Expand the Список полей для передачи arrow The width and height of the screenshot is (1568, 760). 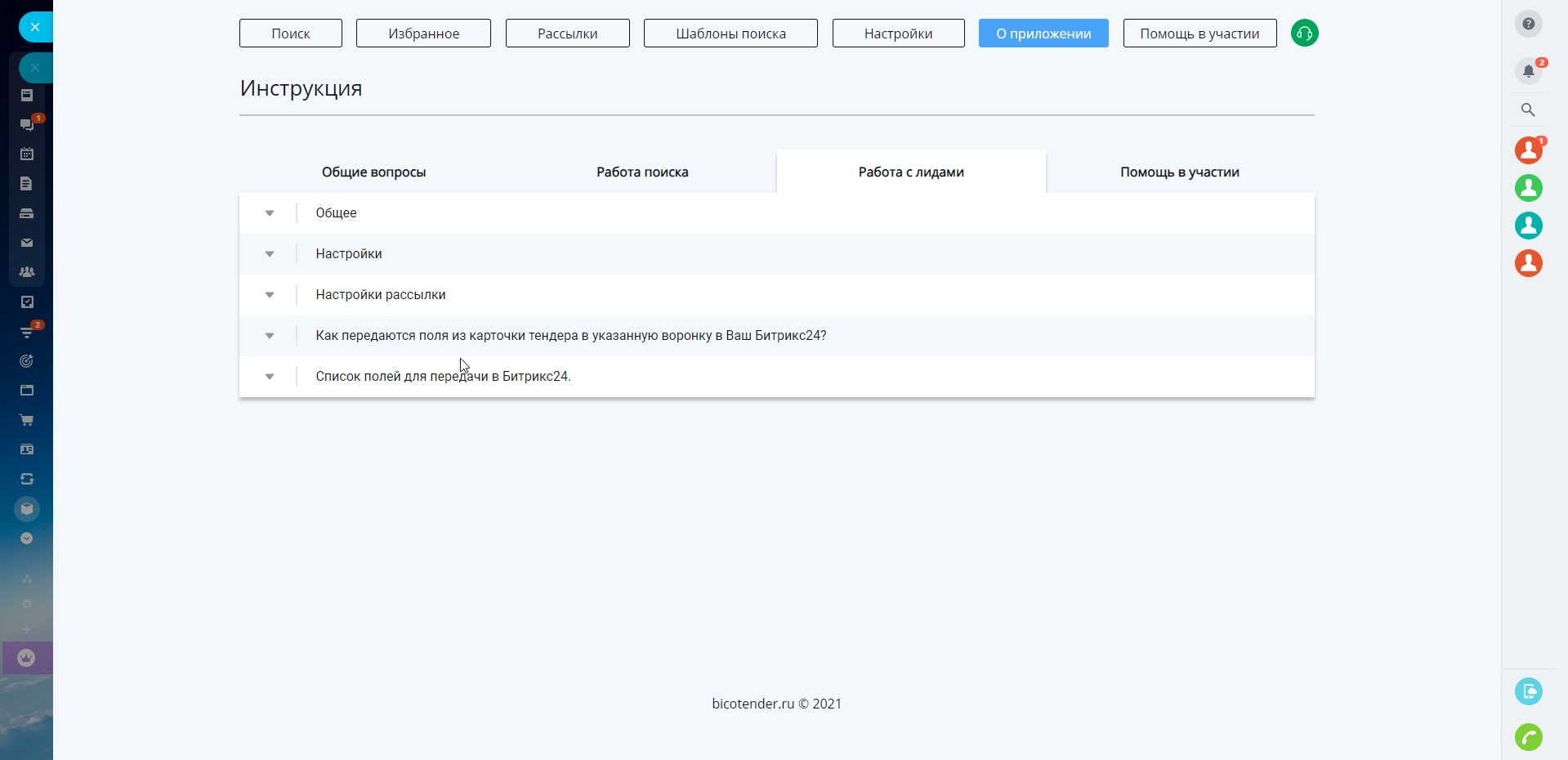pyautogui.click(x=269, y=377)
